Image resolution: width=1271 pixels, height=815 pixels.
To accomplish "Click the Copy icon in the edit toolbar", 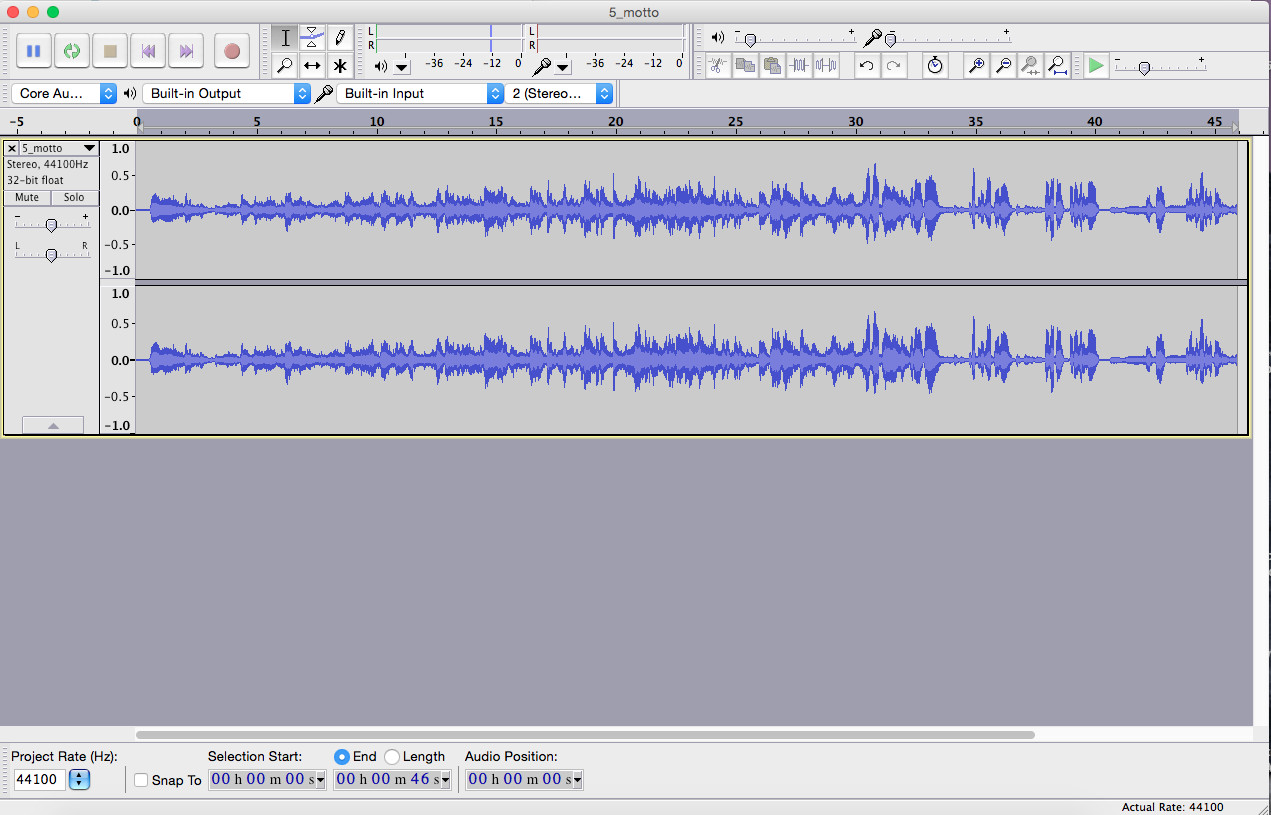I will [745, 66].
